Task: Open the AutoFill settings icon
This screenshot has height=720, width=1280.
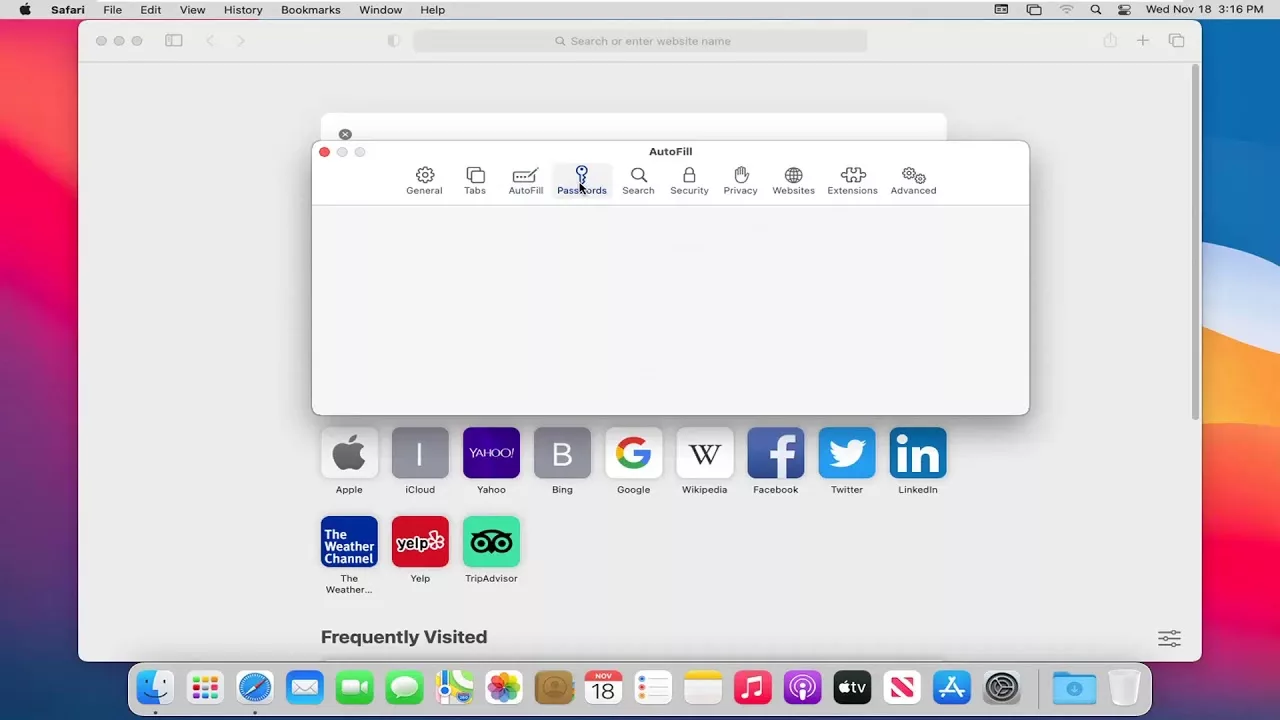Action: point(525,178)
